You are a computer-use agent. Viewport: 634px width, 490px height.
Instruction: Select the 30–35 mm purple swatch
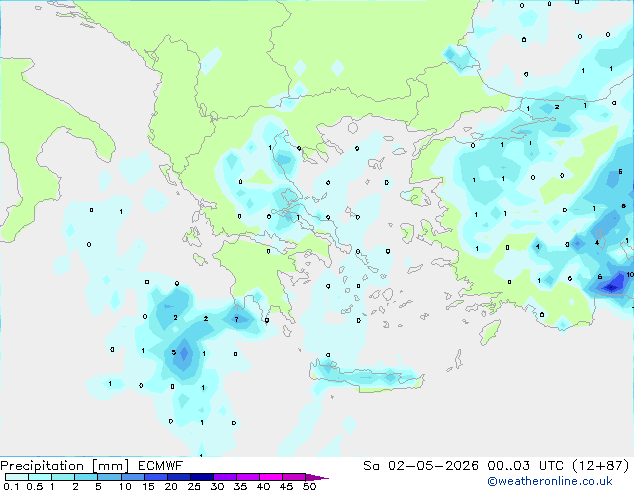224,477
